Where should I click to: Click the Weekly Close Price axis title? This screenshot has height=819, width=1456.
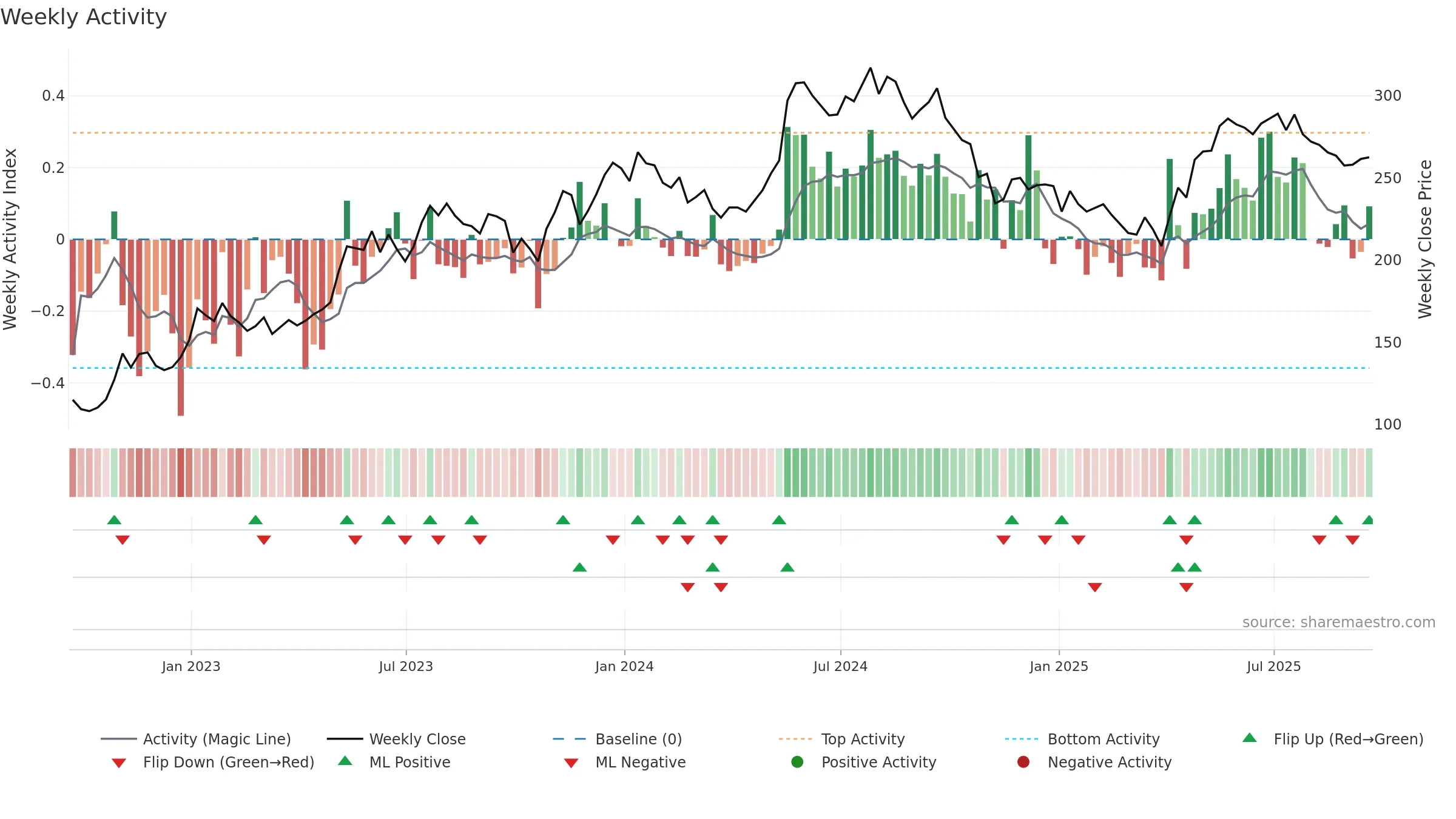pos(1425,239)
